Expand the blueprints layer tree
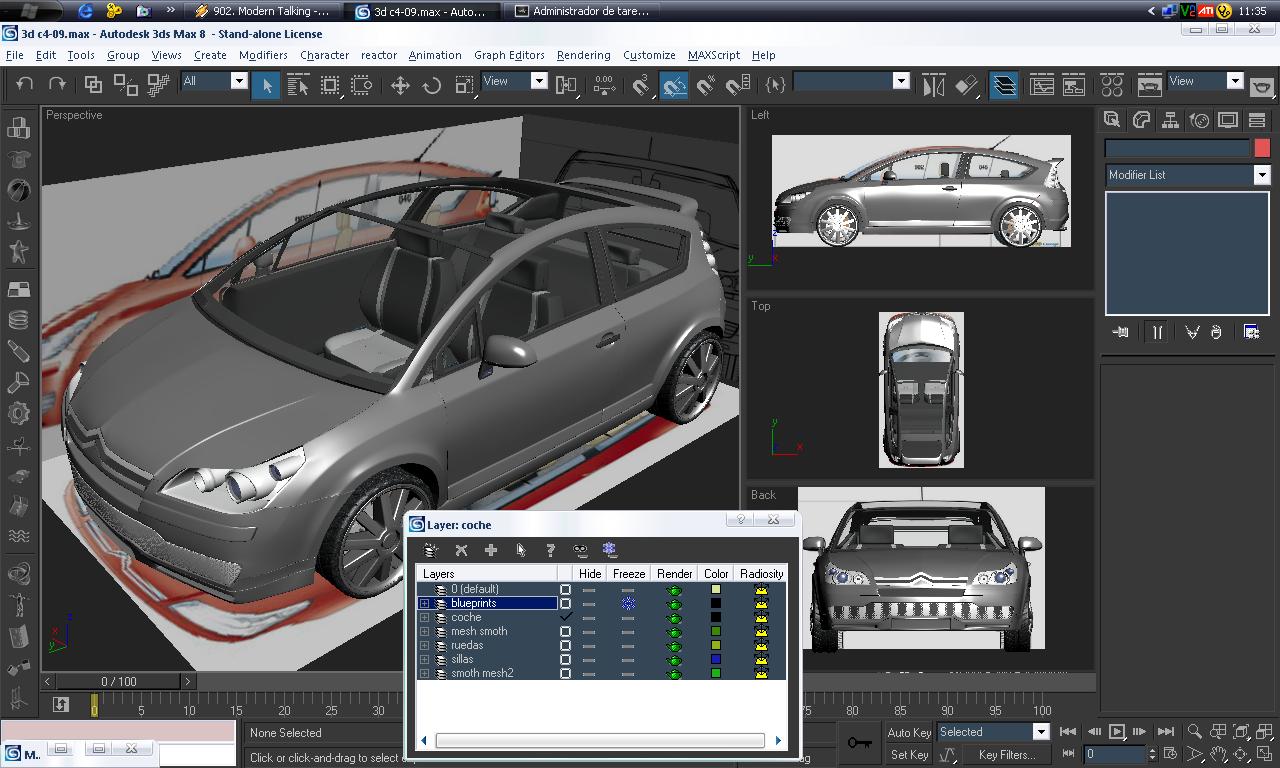This screenshot has width=1280, height=768. point(424,604)
